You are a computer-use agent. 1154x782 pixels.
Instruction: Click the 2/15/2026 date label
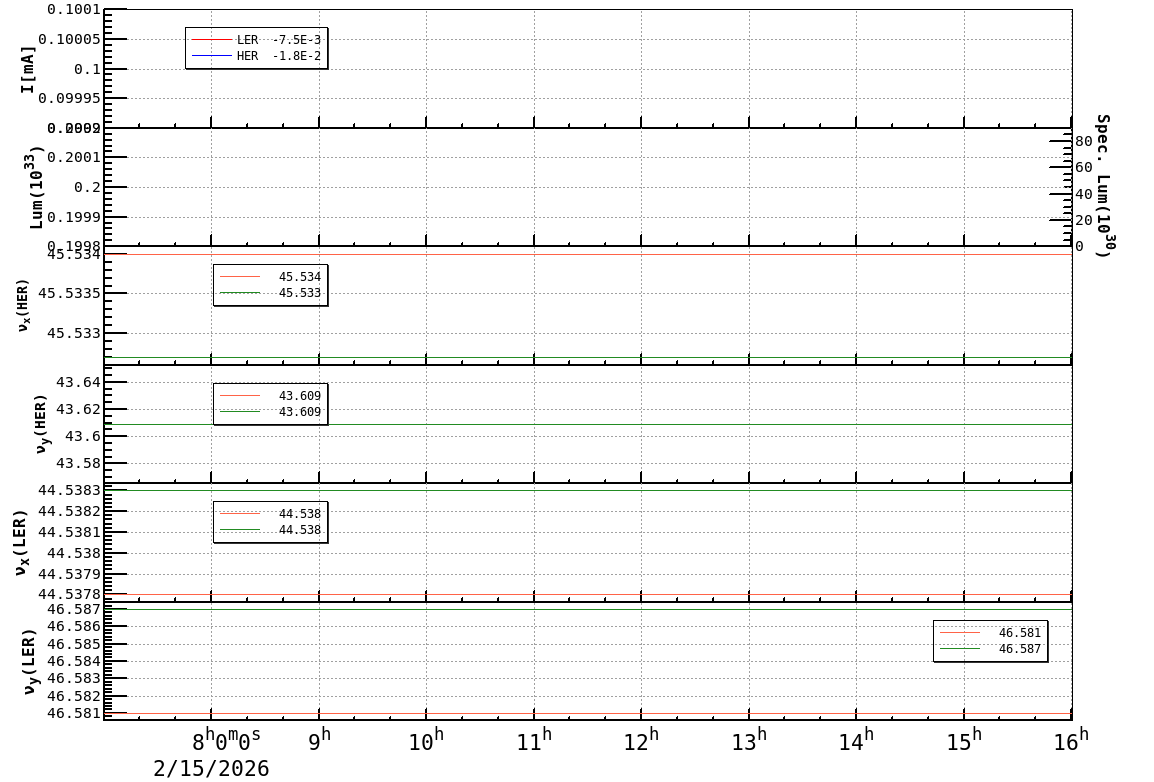click(x=211, y=769)
